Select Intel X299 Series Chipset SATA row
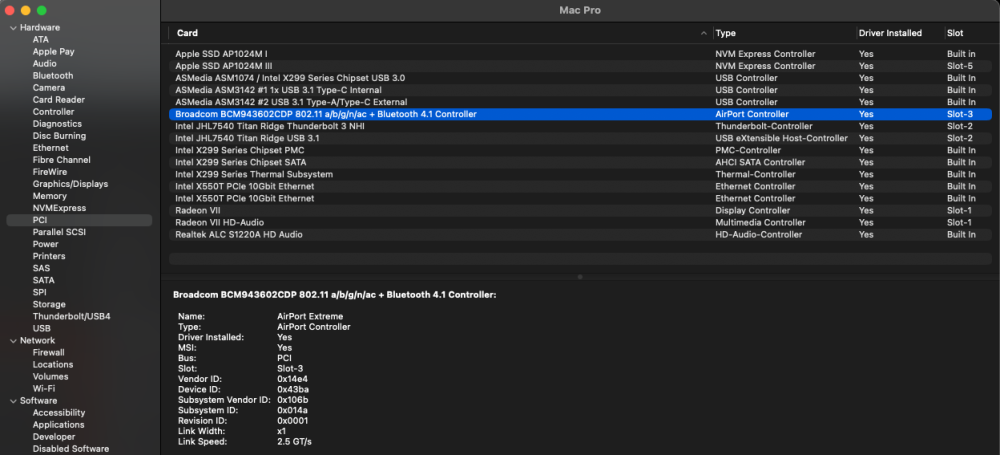Viewport: 1000px width, 455px height. (x=580, y=163)
